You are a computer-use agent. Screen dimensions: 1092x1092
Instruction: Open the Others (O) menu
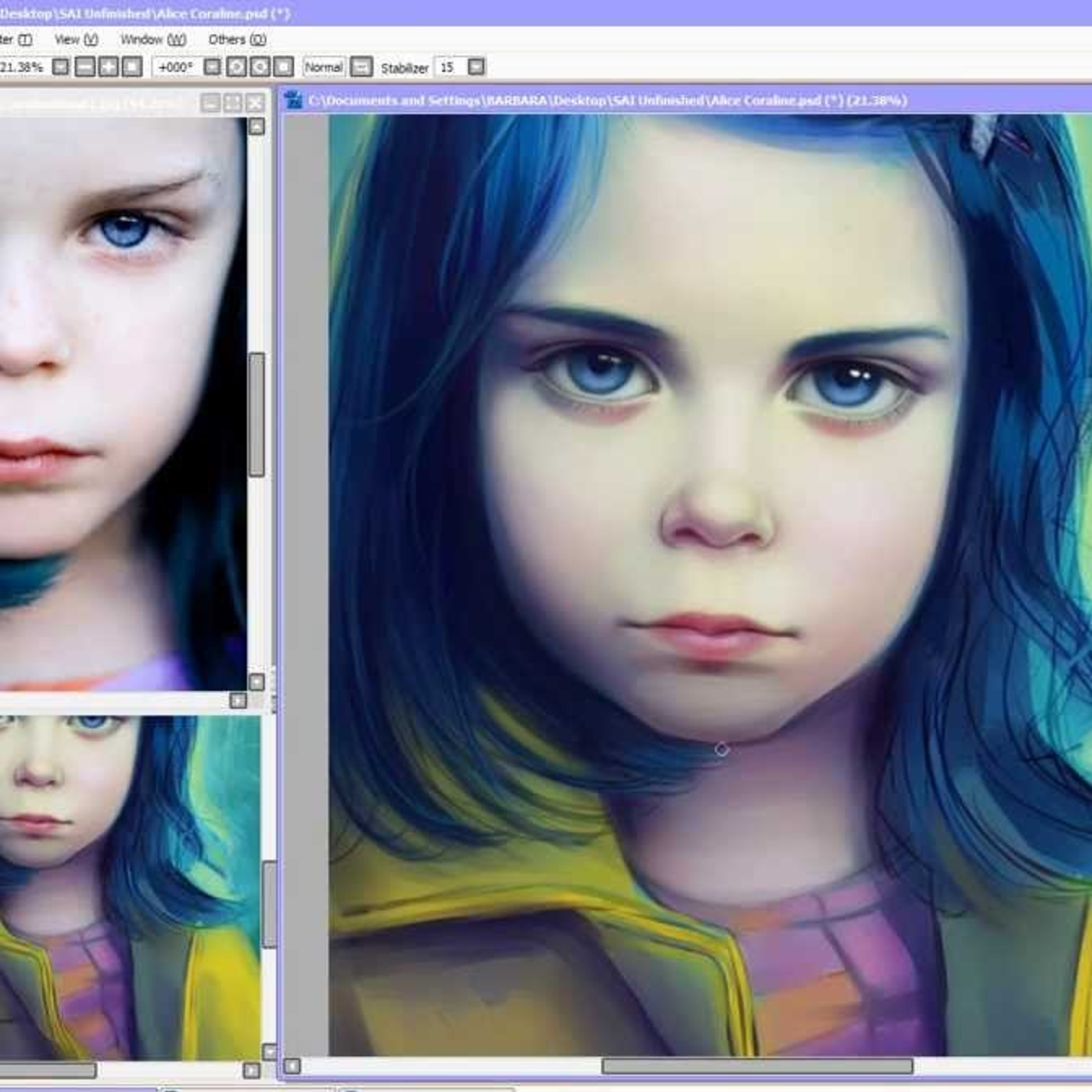237,40
